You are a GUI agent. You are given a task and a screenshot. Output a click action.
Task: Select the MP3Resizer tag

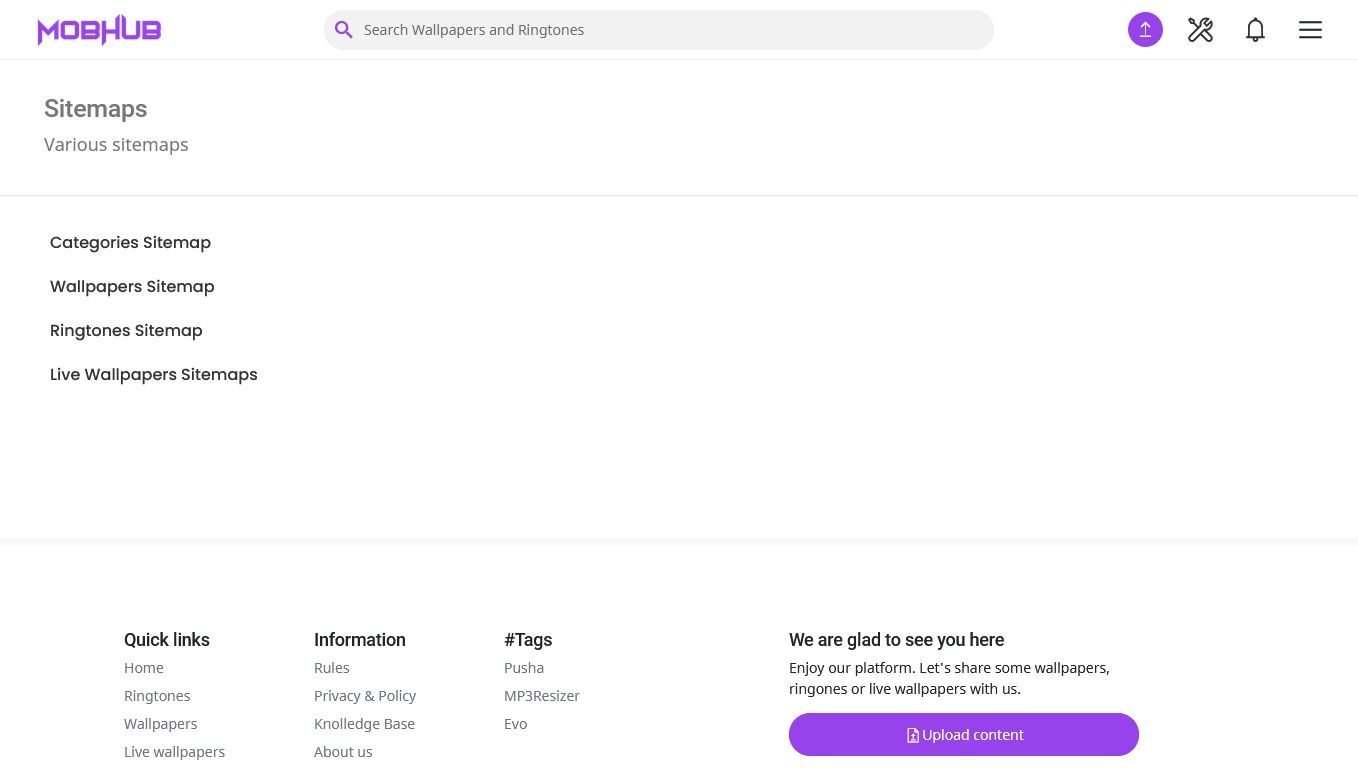click(542, 696)
